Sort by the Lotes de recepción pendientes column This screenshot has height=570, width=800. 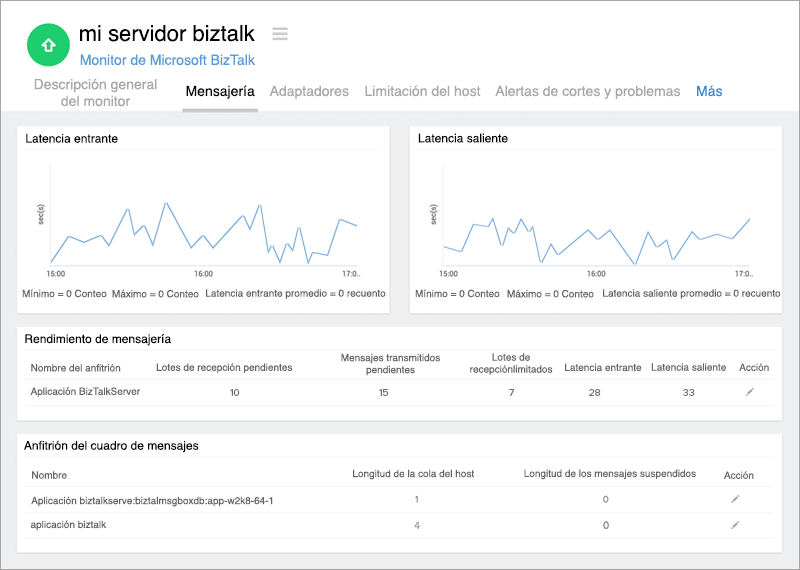click(224, 367)
